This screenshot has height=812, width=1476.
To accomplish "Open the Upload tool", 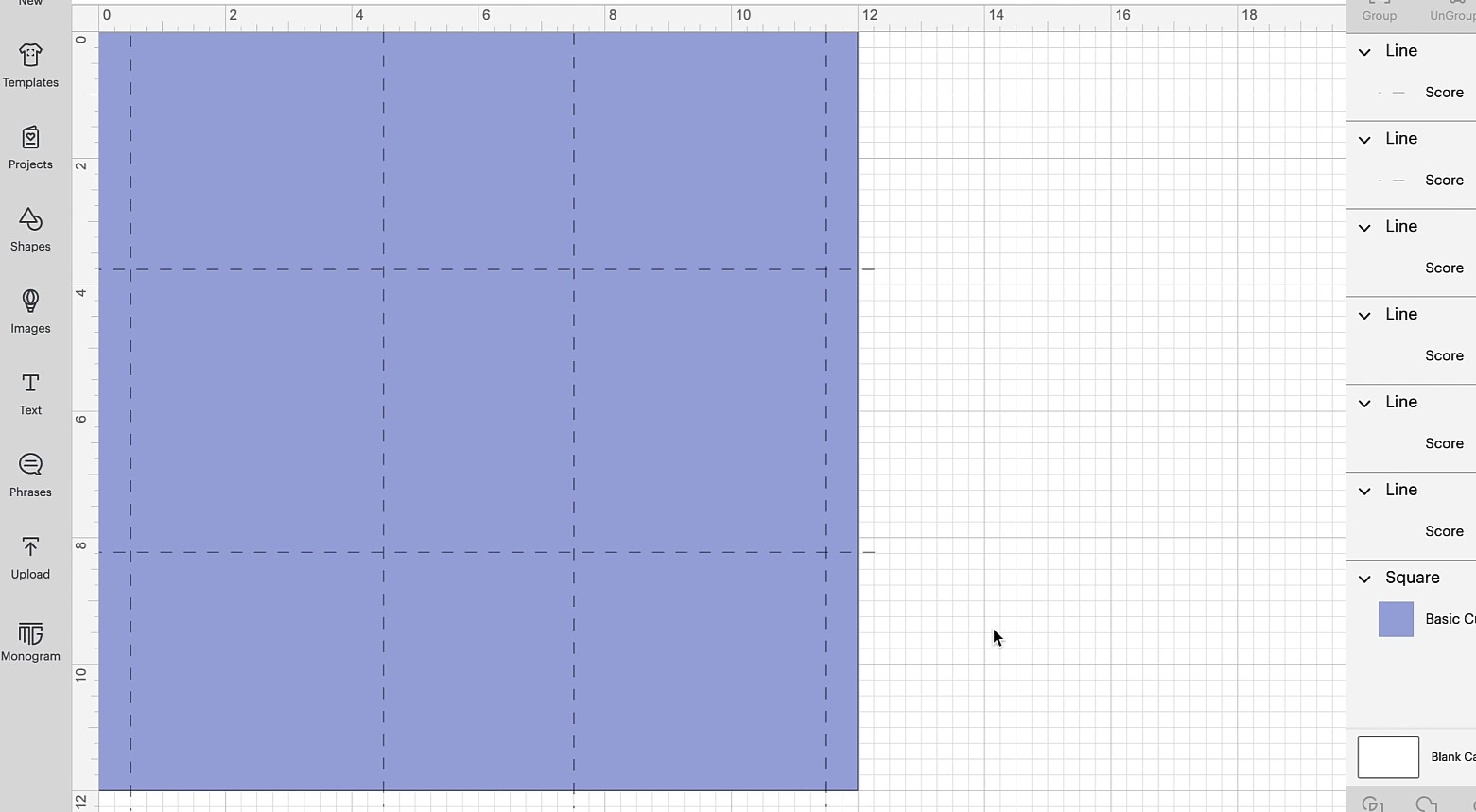I will click(x=30, y=558).
